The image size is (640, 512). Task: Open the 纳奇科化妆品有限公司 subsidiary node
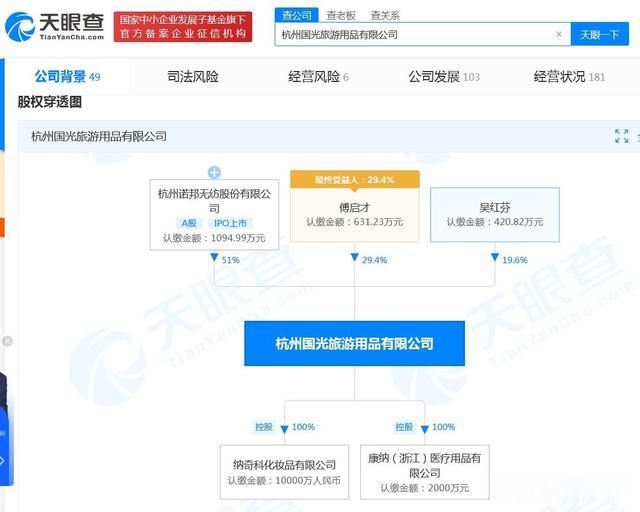pos(284,472)
